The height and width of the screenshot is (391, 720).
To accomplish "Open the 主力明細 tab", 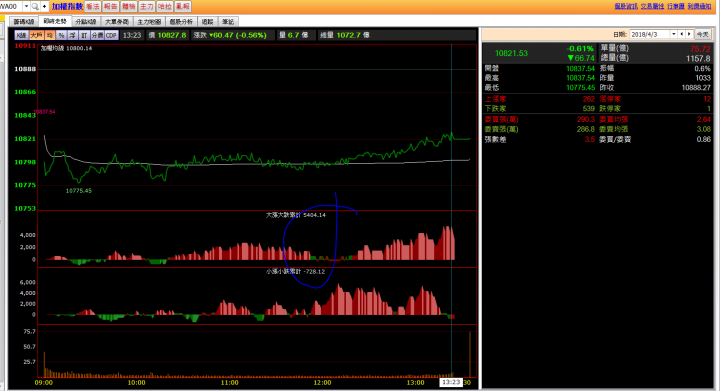I will [x=149, y=22].
